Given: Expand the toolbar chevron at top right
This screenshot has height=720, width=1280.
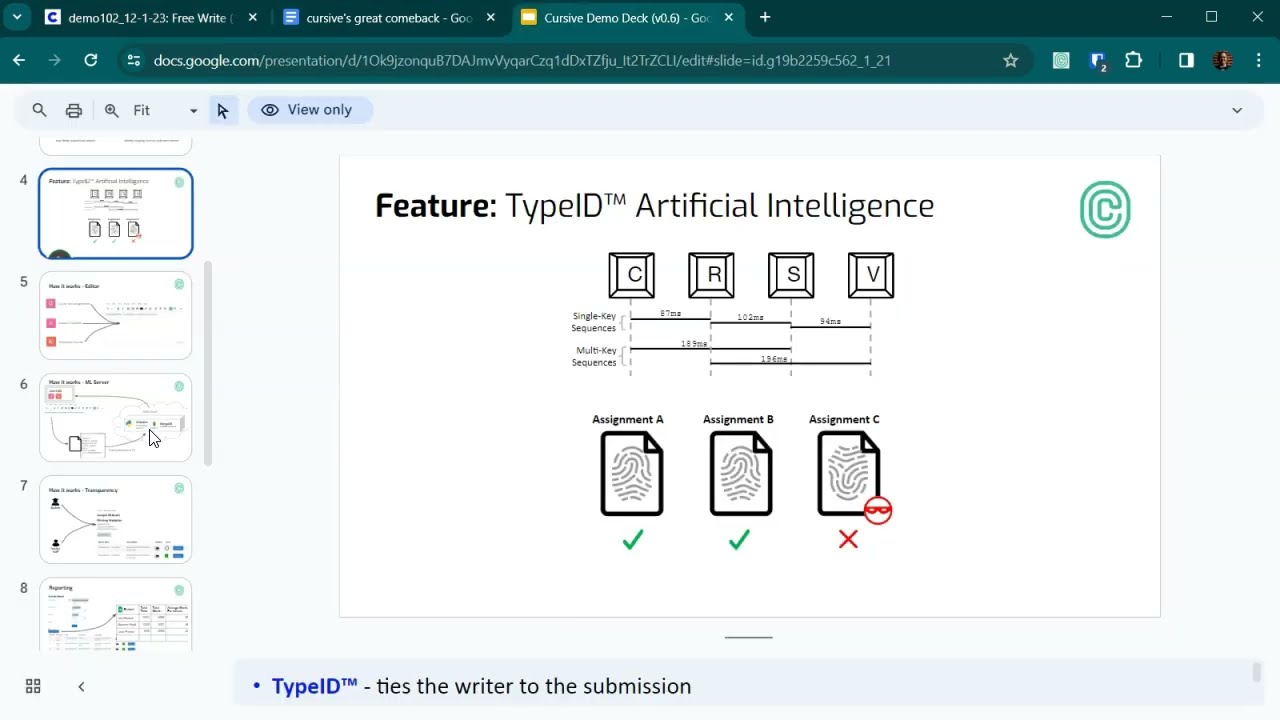Looking at the screenshot, I should [x=1237, y=110].
